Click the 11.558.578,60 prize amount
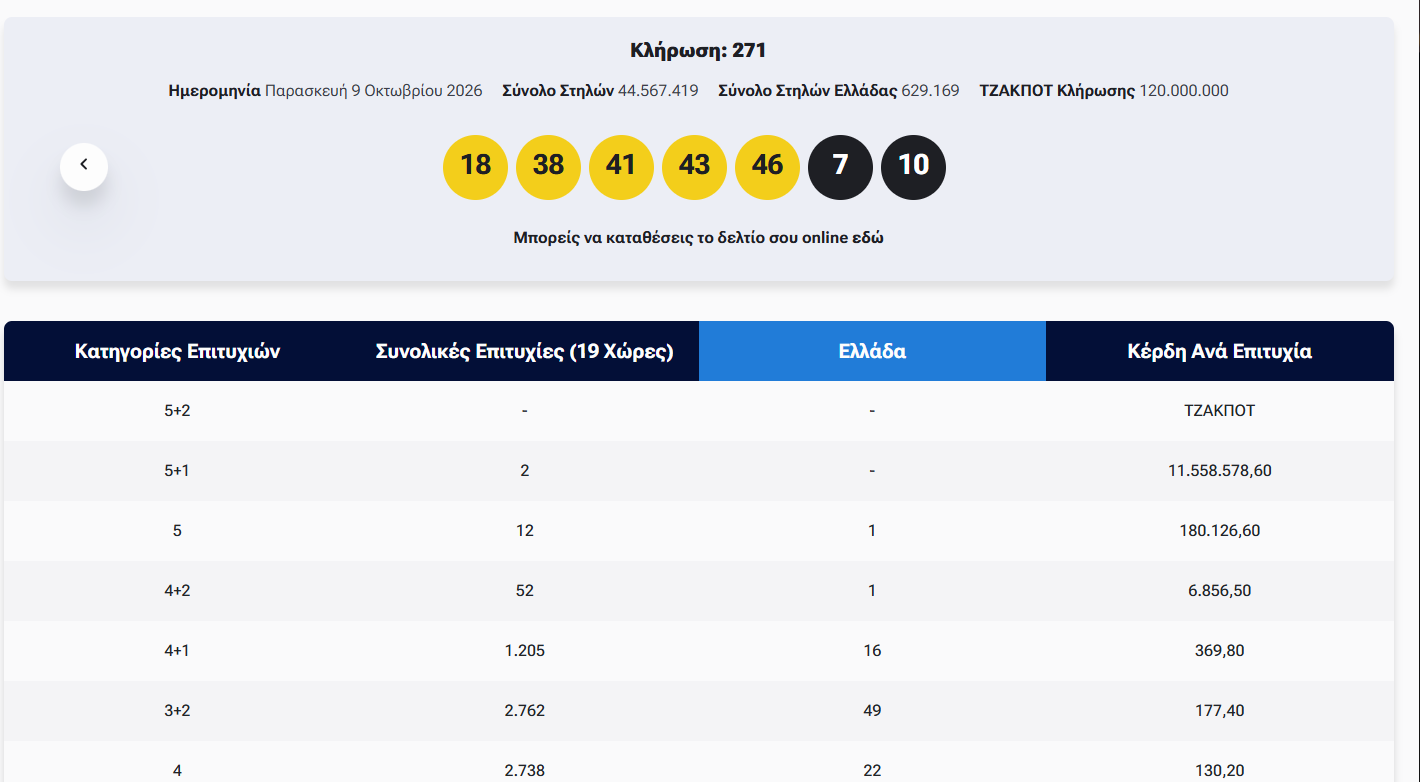Viewport: 1420px width, 782px height. pos(1220,470)
